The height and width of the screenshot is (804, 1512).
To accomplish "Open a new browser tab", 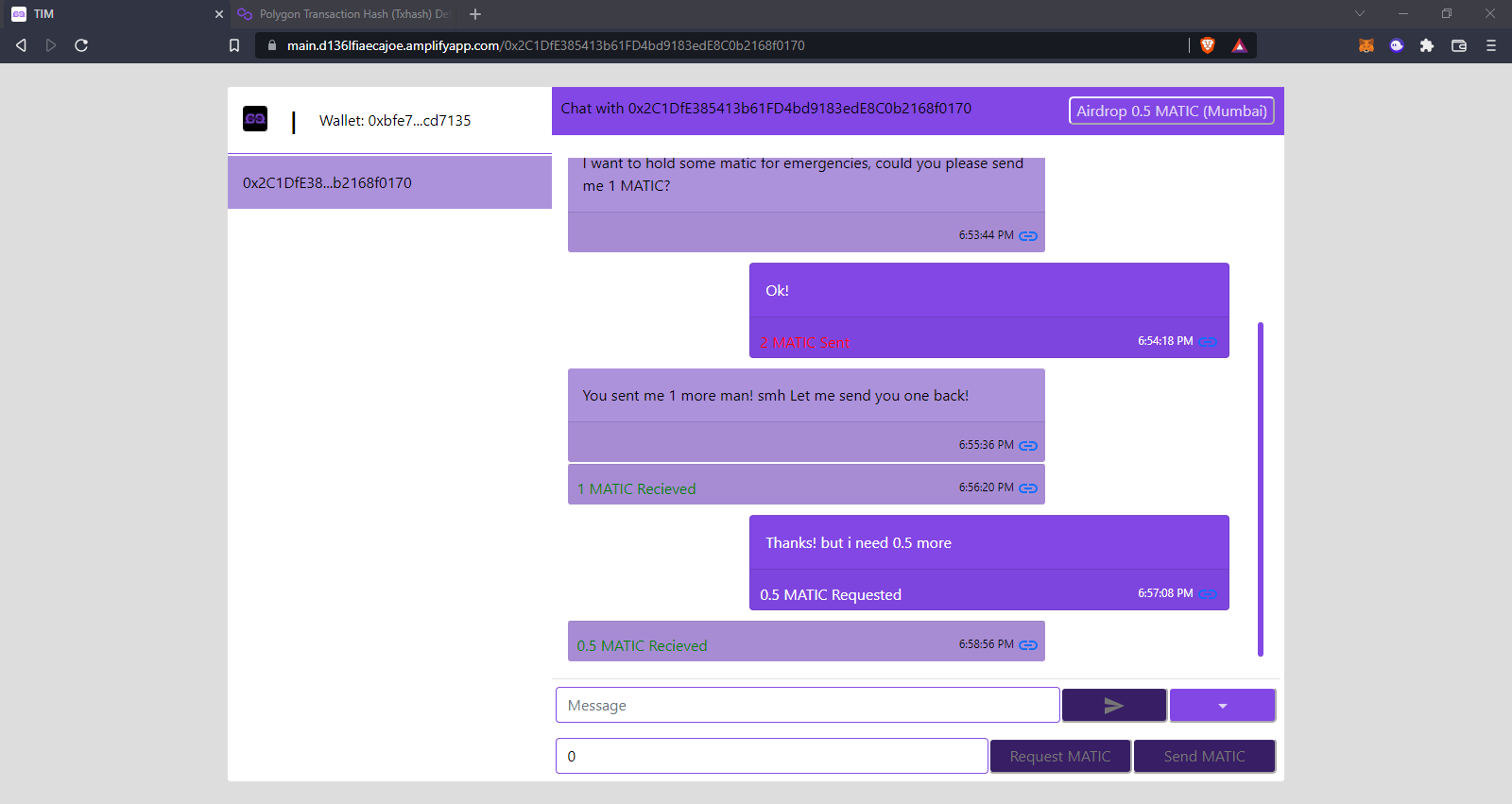I will pyautogui.click(x=475, y=14).
